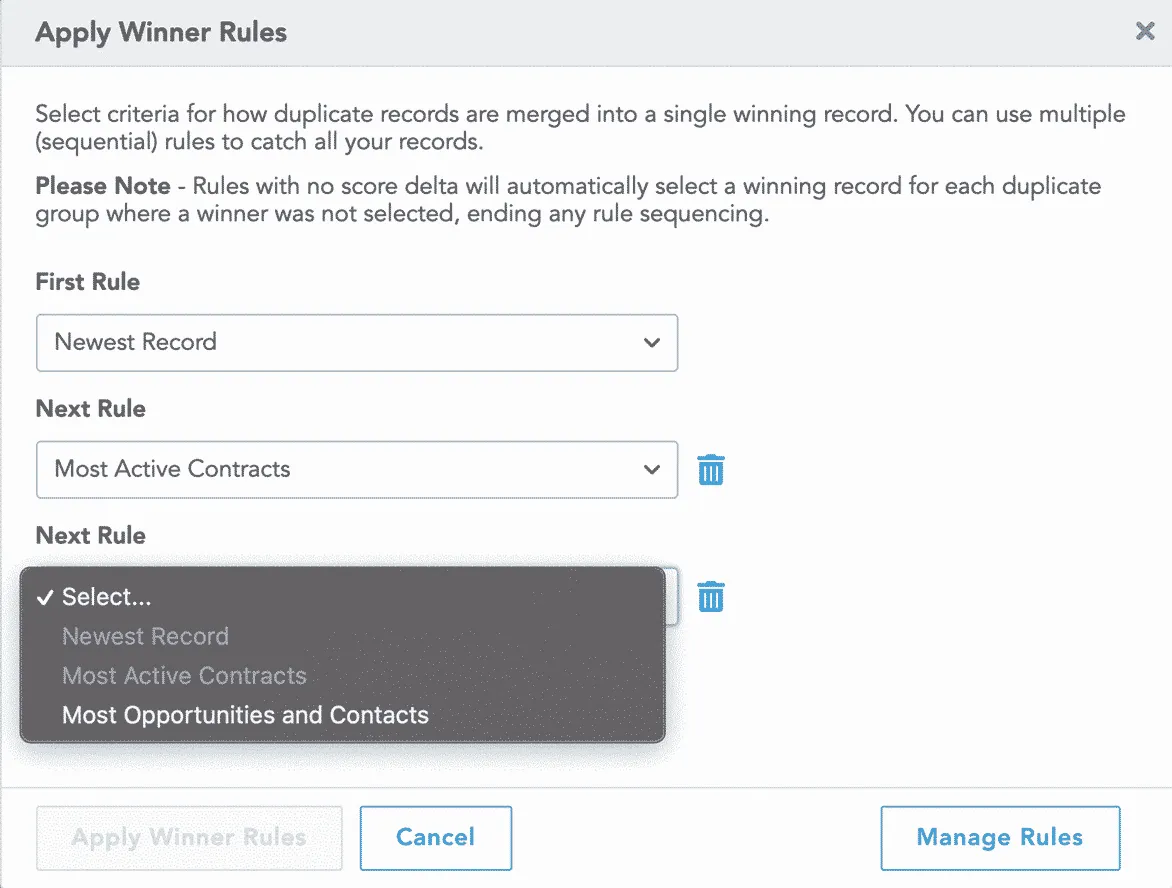Close the Apply Winner Rules dialog

[1145, 31]
